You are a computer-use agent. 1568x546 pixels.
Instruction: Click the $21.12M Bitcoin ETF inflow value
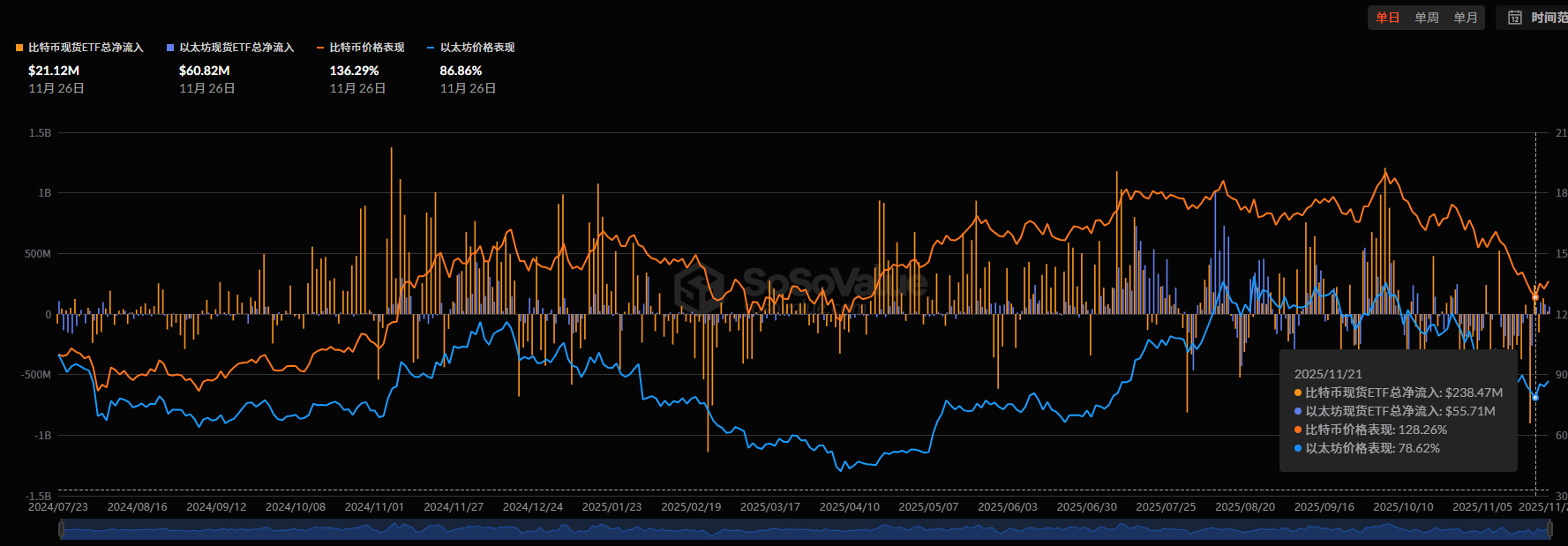(54, 71)
